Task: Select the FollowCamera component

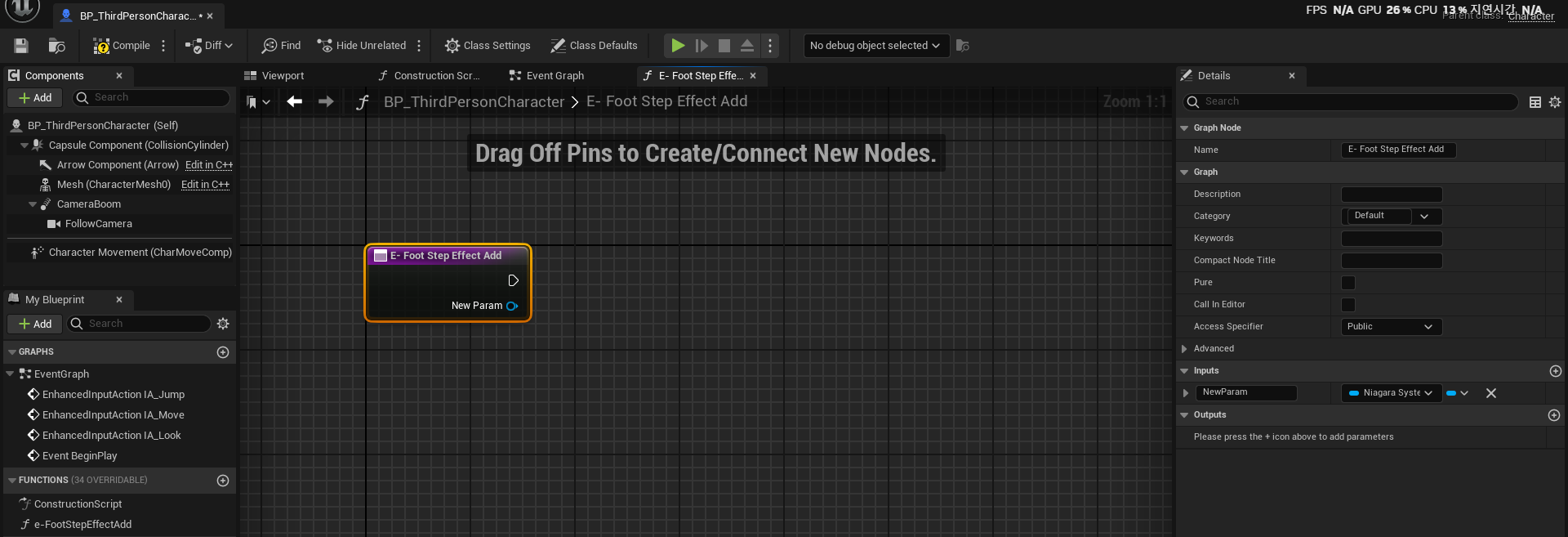Action: point(98,224)
